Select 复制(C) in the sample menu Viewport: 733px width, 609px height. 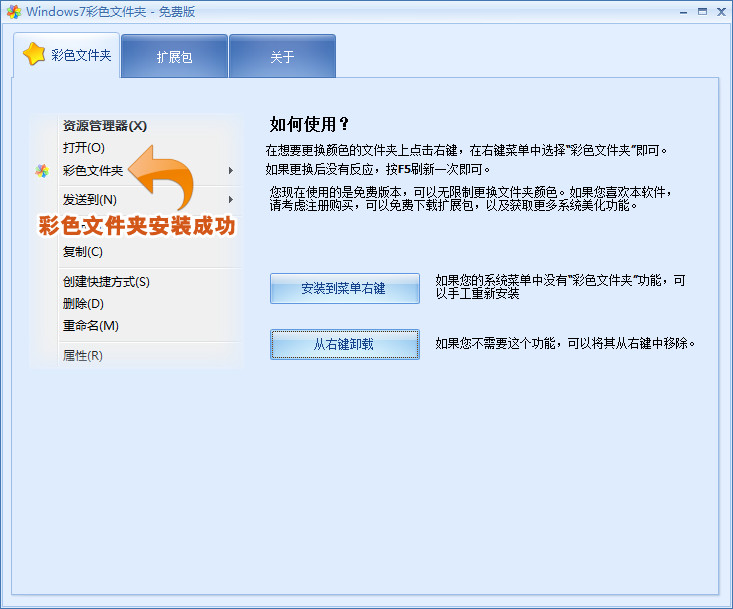pyautogui.click(x=83, y=251)
